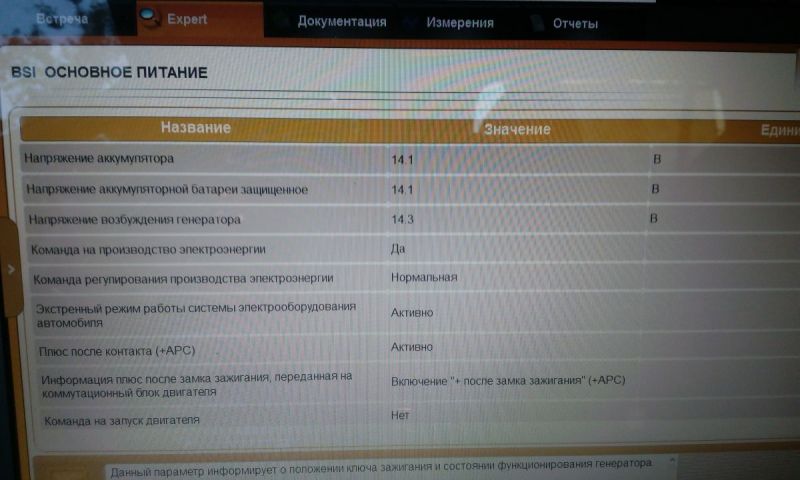Switch to the Встреча tab
The width and height of the screenshot is (800, 480).
tap(61, 20)
